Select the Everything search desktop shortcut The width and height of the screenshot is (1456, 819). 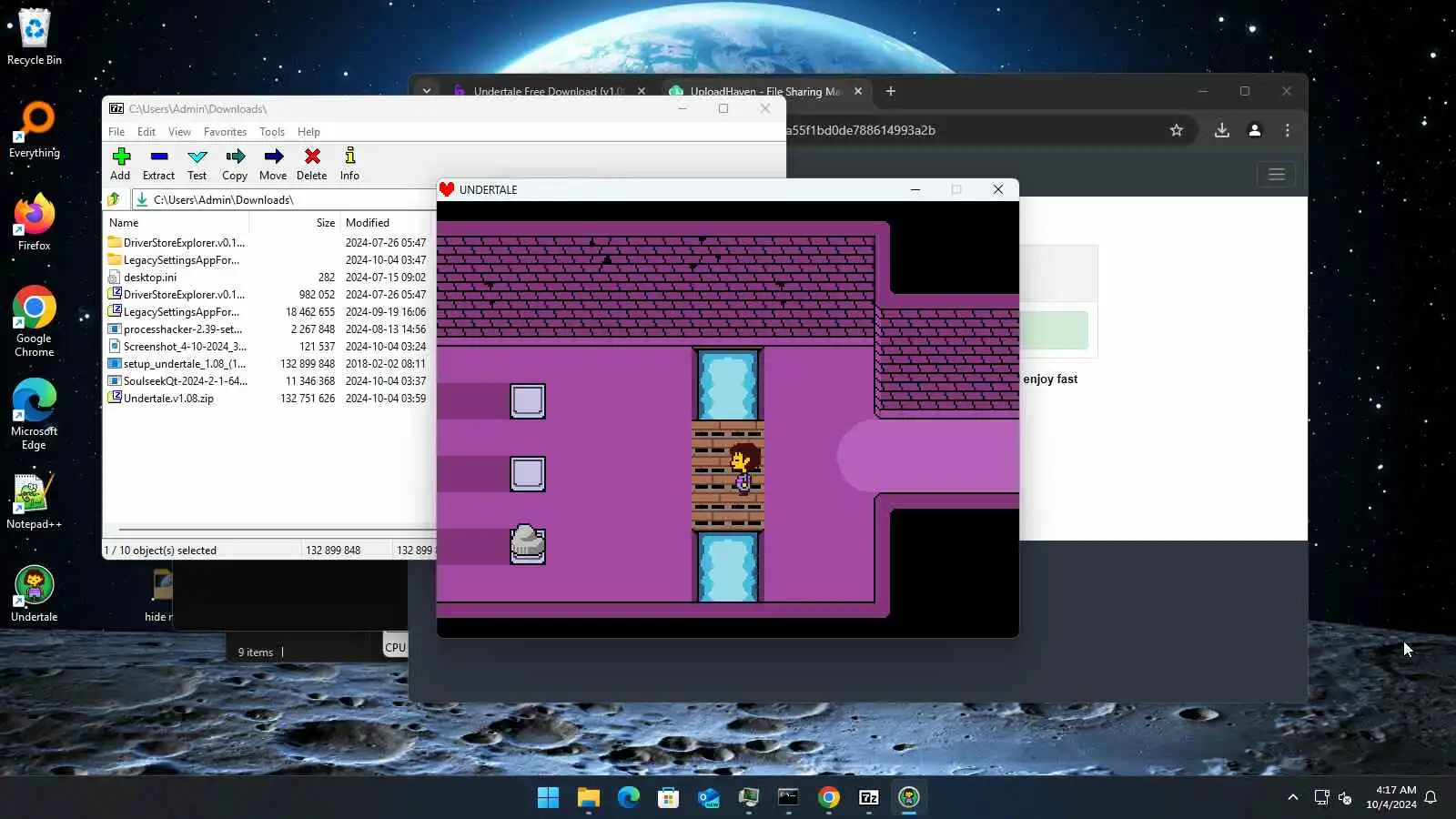(35, 130)
